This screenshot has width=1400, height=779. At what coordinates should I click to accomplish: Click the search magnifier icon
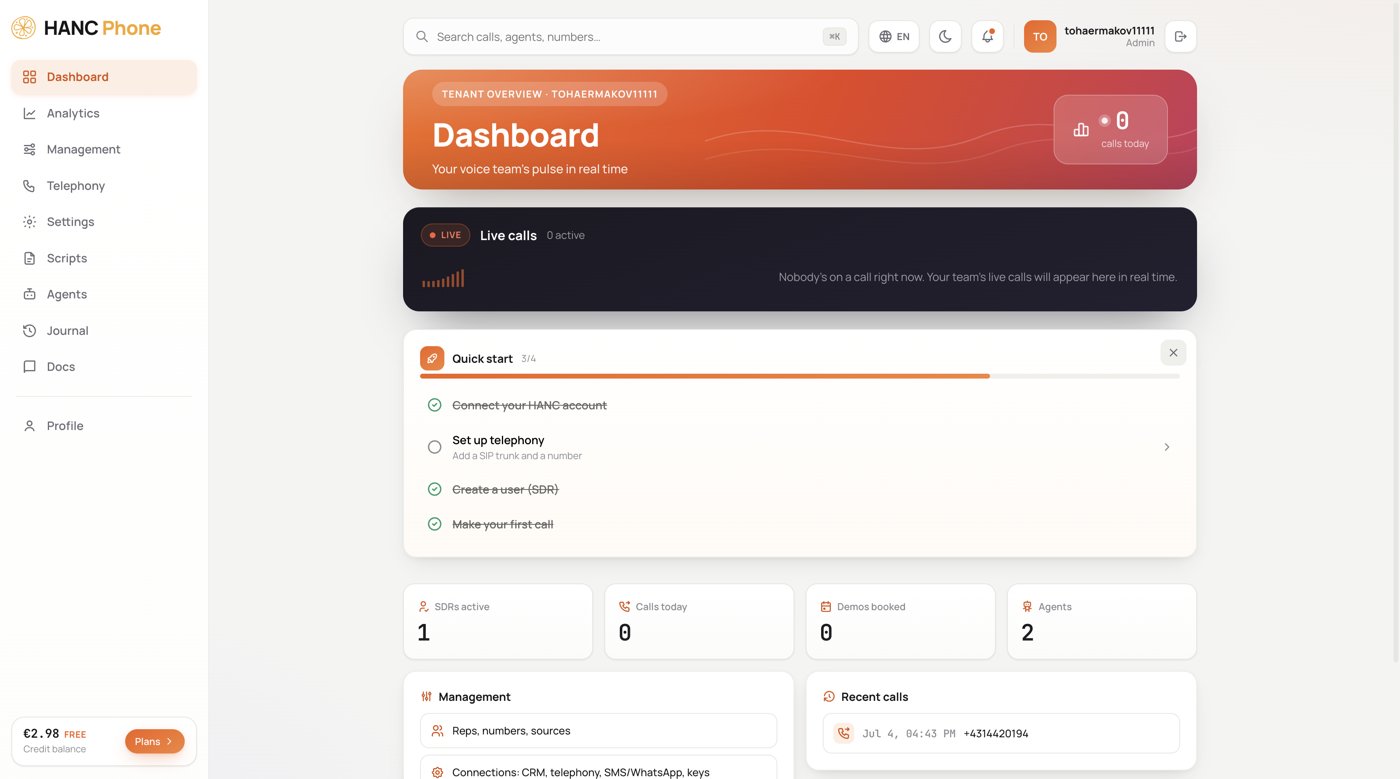pos(422,37)
